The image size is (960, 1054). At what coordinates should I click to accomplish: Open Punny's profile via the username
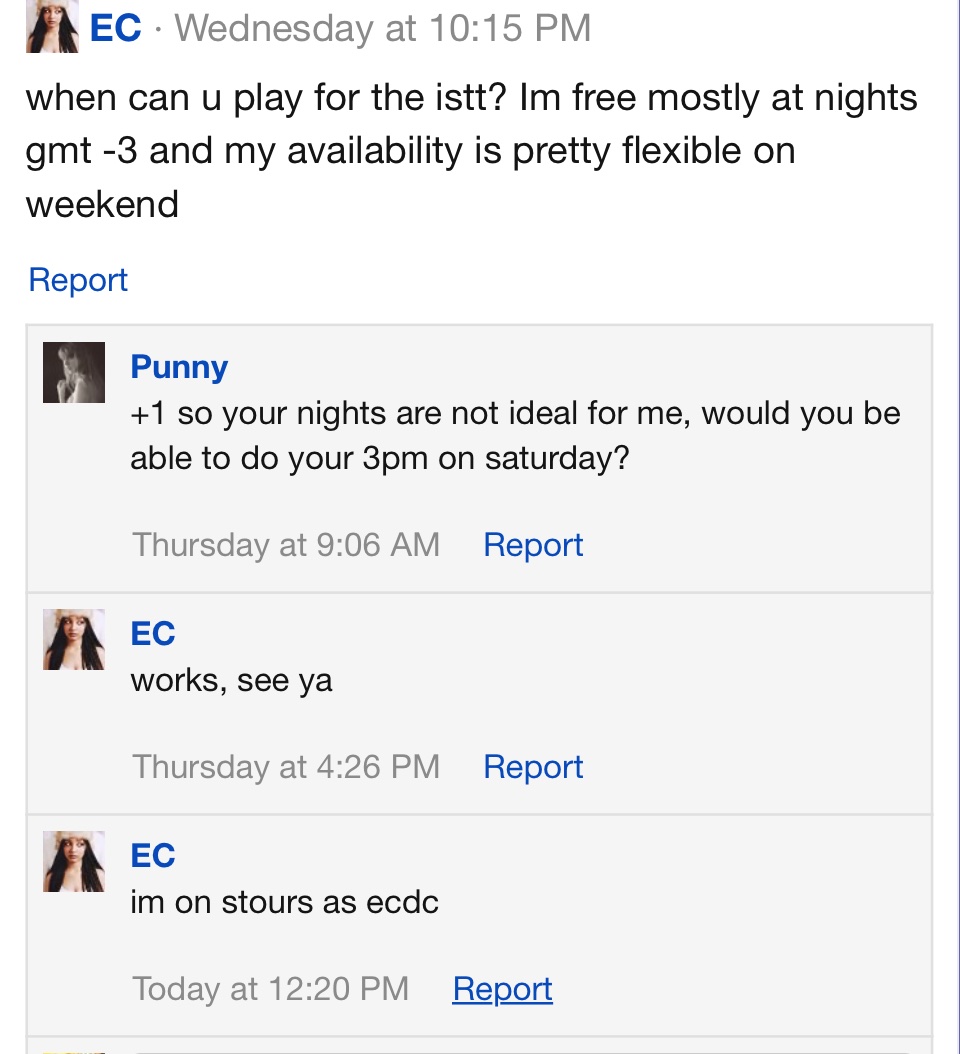click(179, 367)
